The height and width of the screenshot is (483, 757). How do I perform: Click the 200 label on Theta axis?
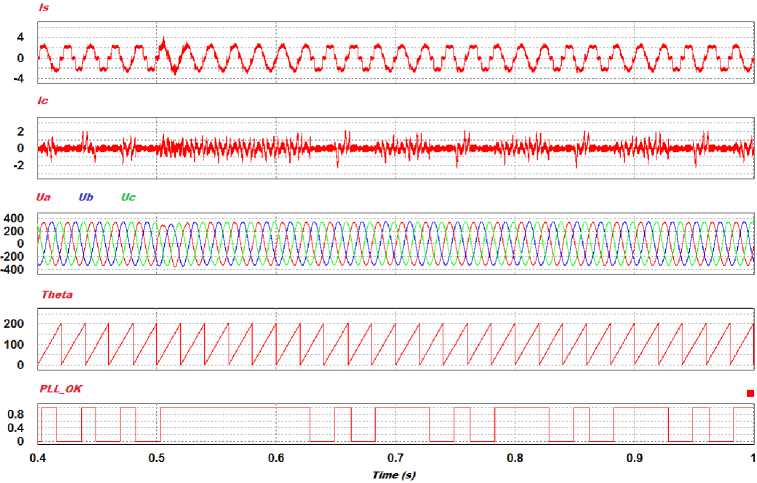[x=14, y=324]
